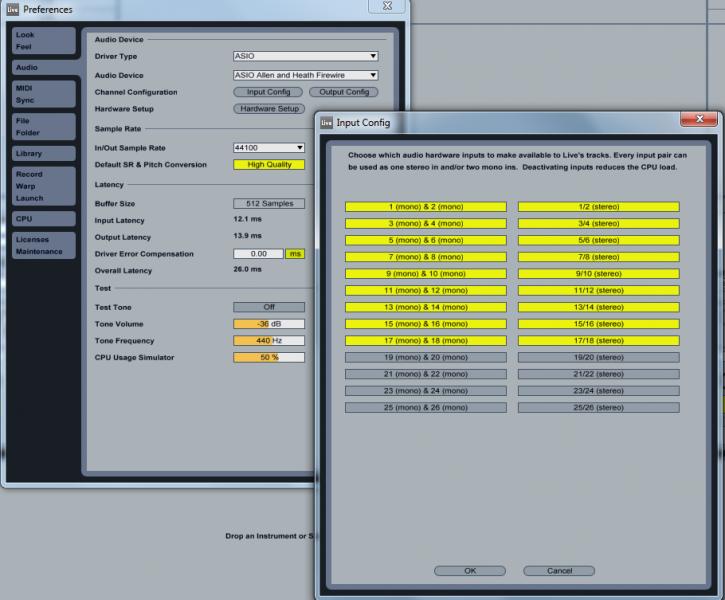Close the Preferences window

click(x=387, y=6)
